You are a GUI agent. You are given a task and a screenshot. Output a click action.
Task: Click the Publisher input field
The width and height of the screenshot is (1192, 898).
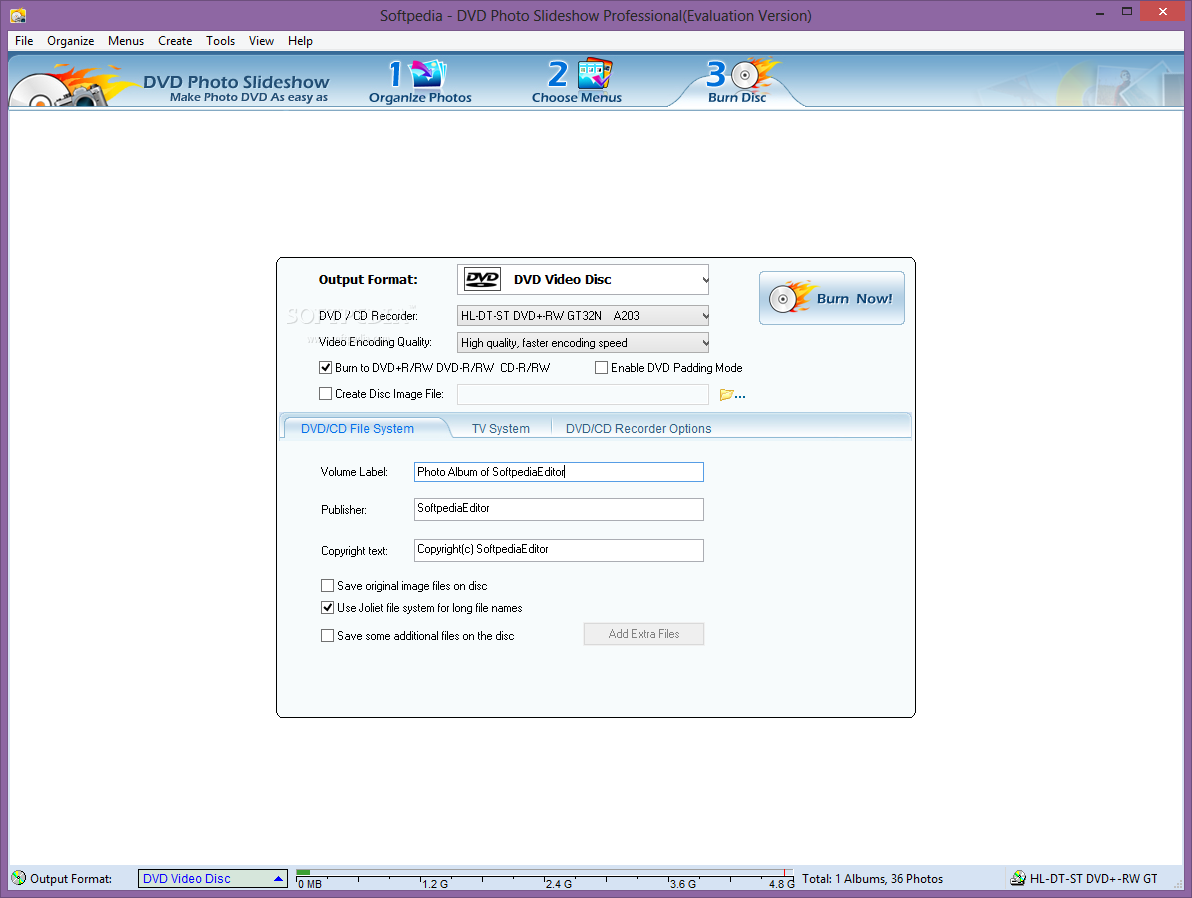point(559,509)
